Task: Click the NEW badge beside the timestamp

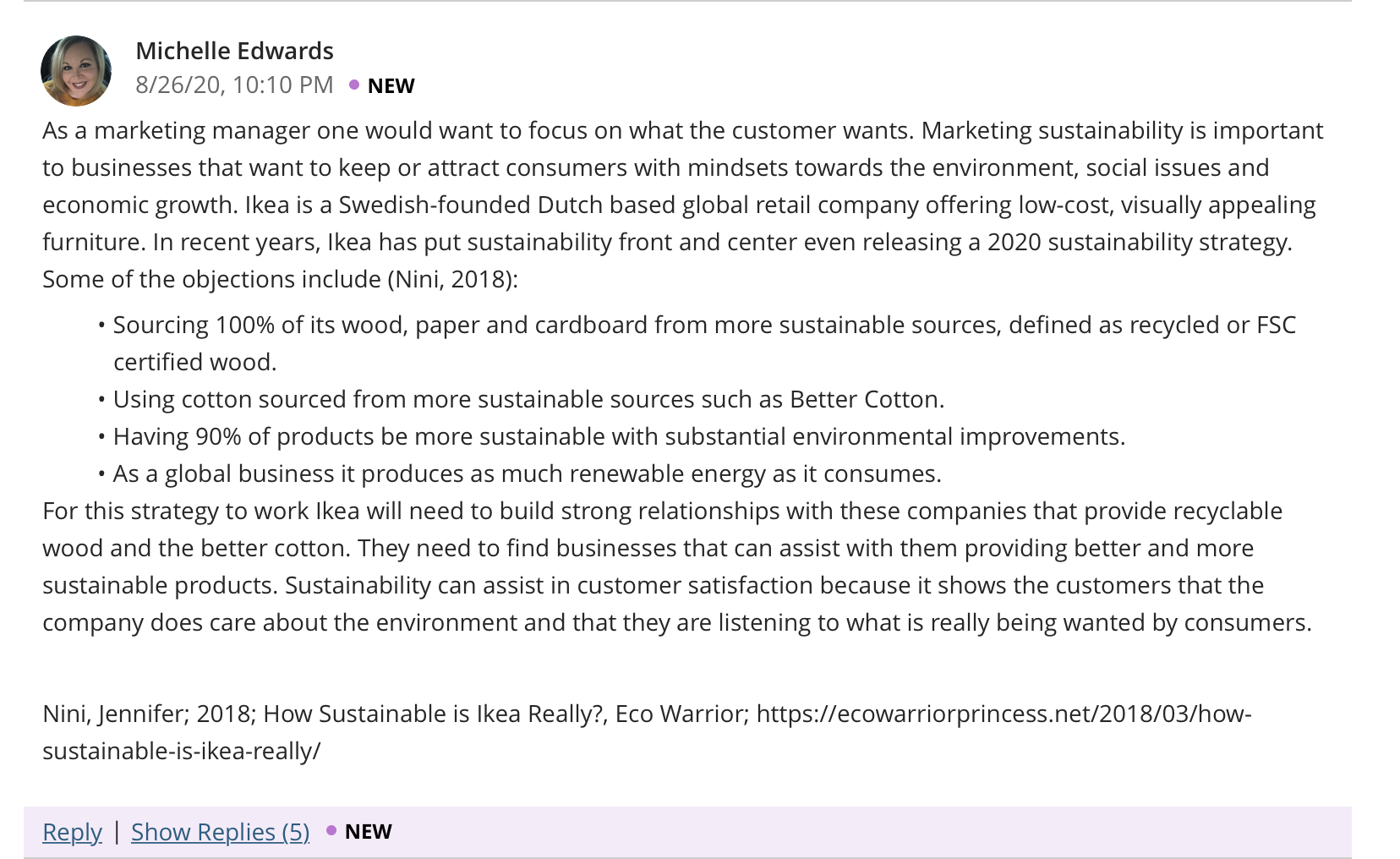Action: (x=391, y=86)
